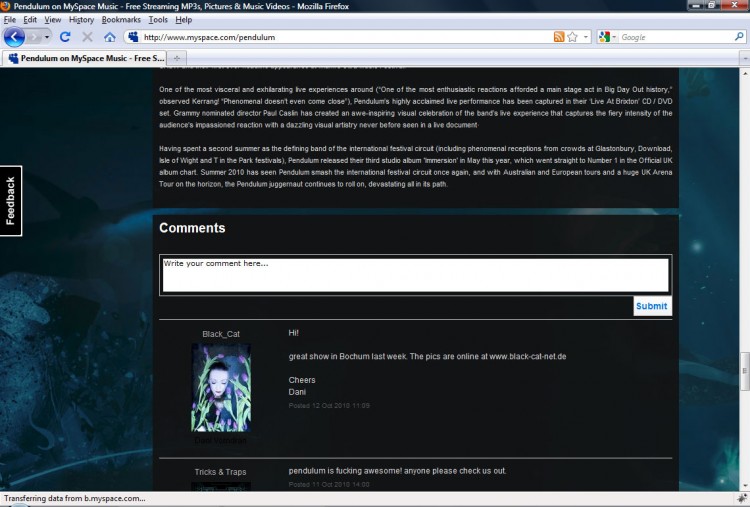Click the Firefox logo in title bar
Image resolution: width=750 pixels, height=507 pixels.
pyautogui.click(x=5, y=6)
